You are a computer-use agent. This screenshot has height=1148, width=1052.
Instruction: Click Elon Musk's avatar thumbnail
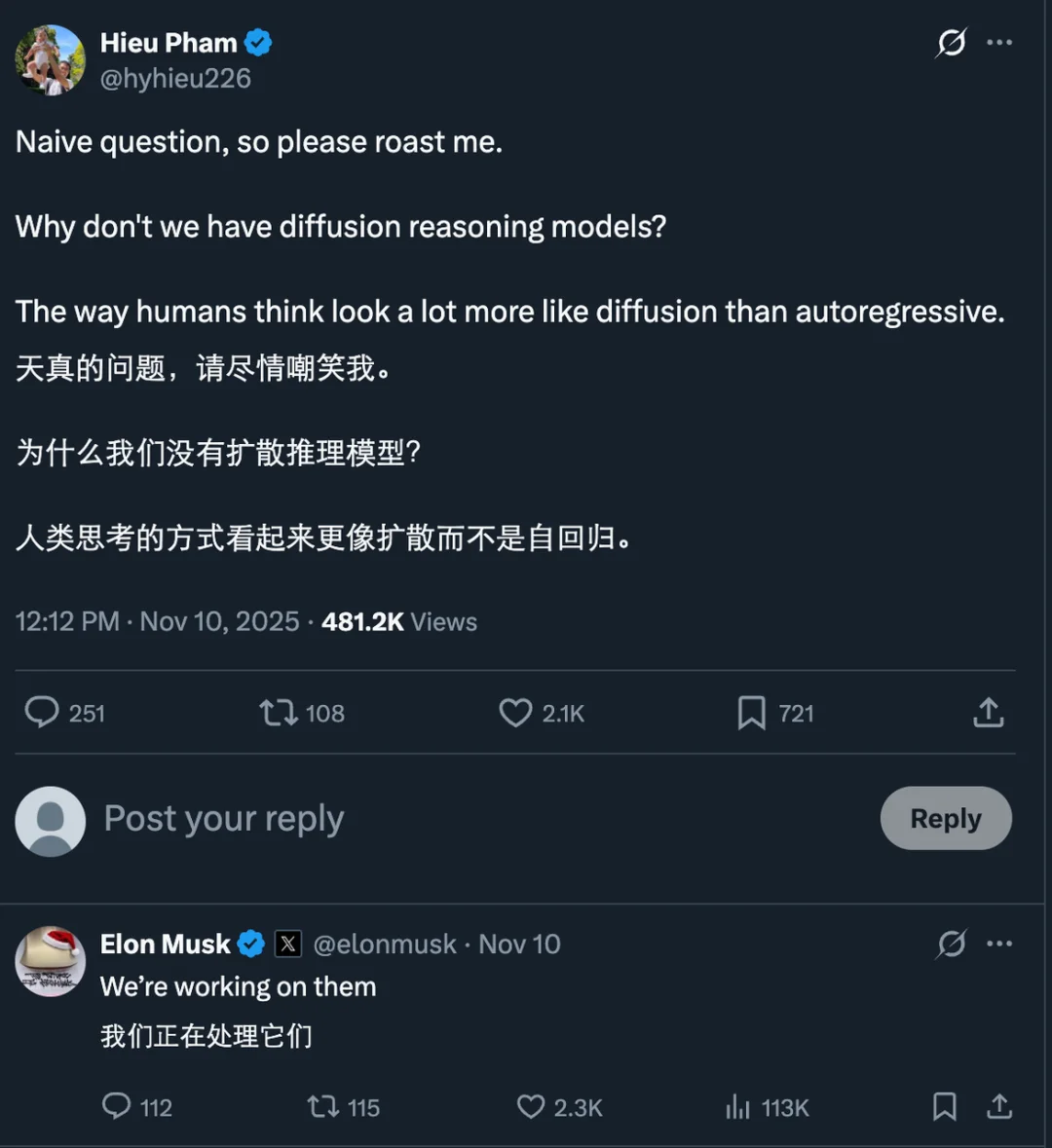click(x=50, y=961)
